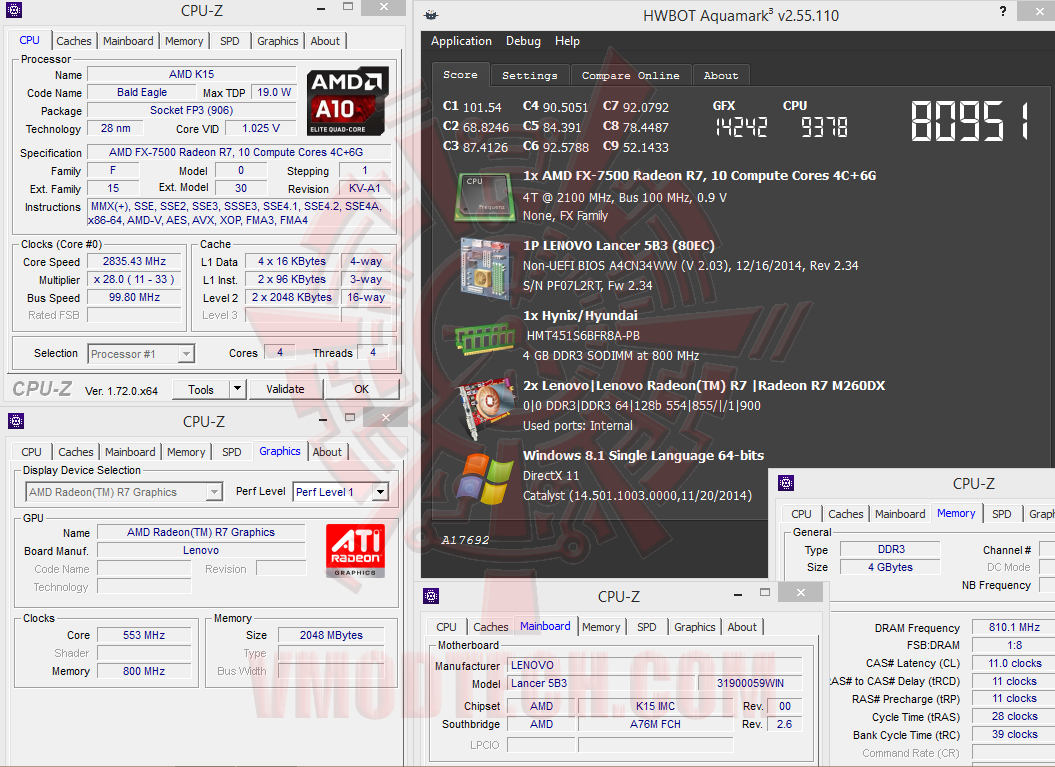Open About tab in top CPU-Z window
Image resolution: width=1055 pixels, height=767 pixels.
325,41
